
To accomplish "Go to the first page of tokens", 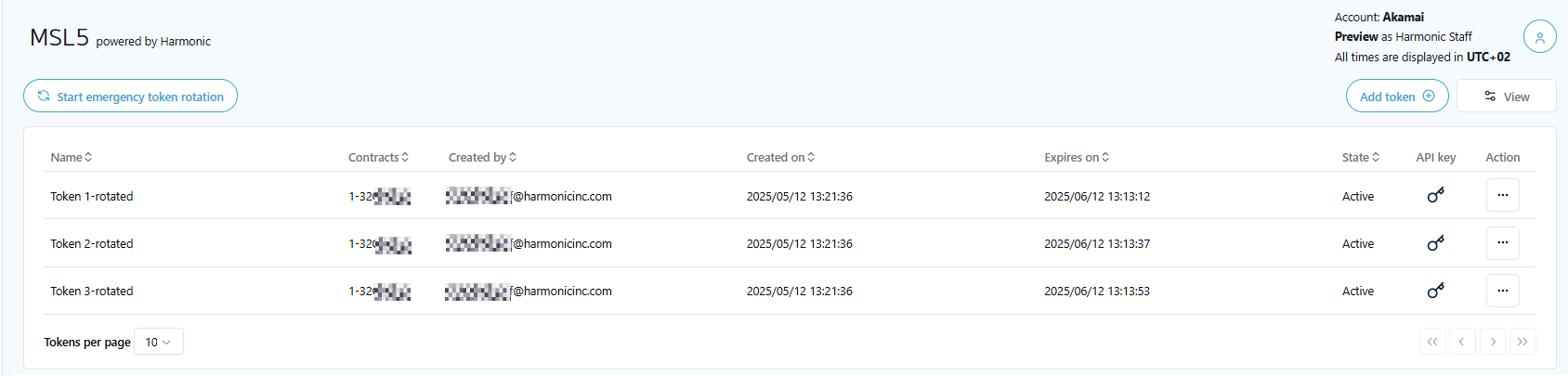I will tap(1432, 342).
